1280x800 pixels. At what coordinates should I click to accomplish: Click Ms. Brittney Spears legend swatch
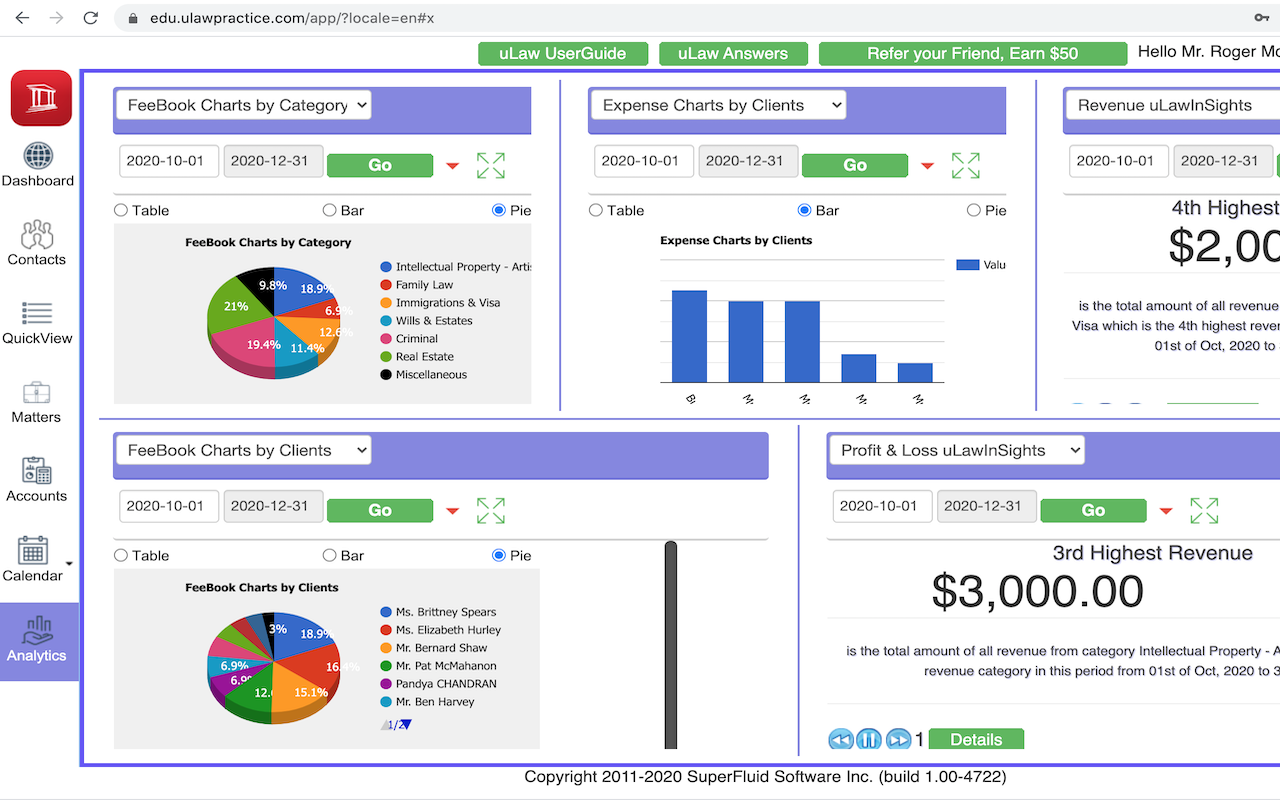point(386,612)
